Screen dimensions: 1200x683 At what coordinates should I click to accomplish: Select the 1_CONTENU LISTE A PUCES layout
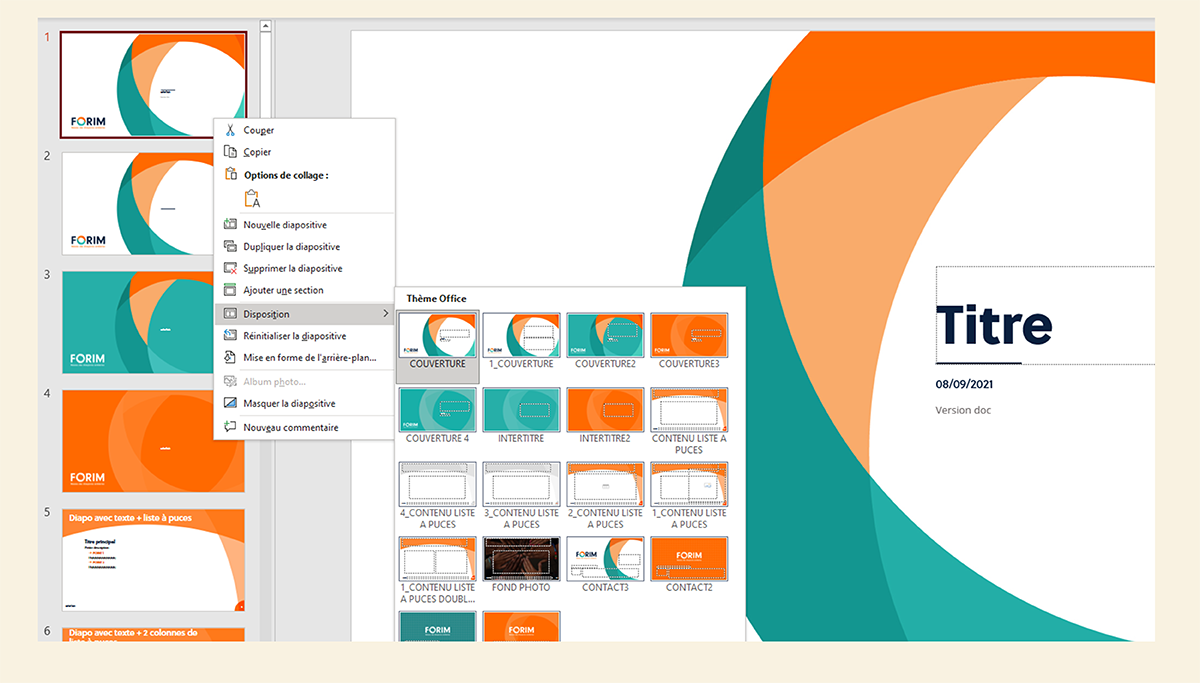689,485
